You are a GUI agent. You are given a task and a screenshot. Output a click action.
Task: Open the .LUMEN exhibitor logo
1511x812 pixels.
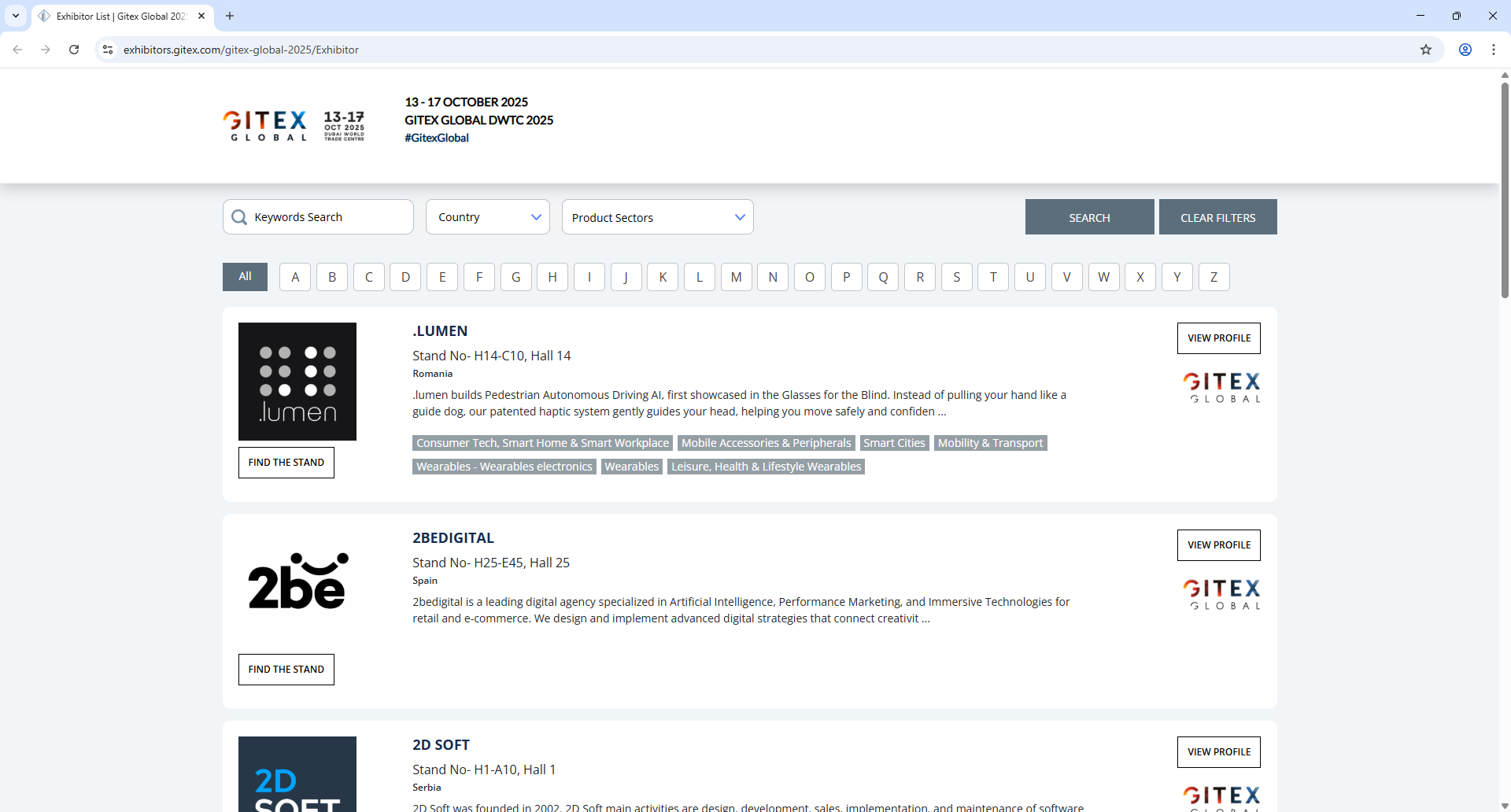coord(297,381)
